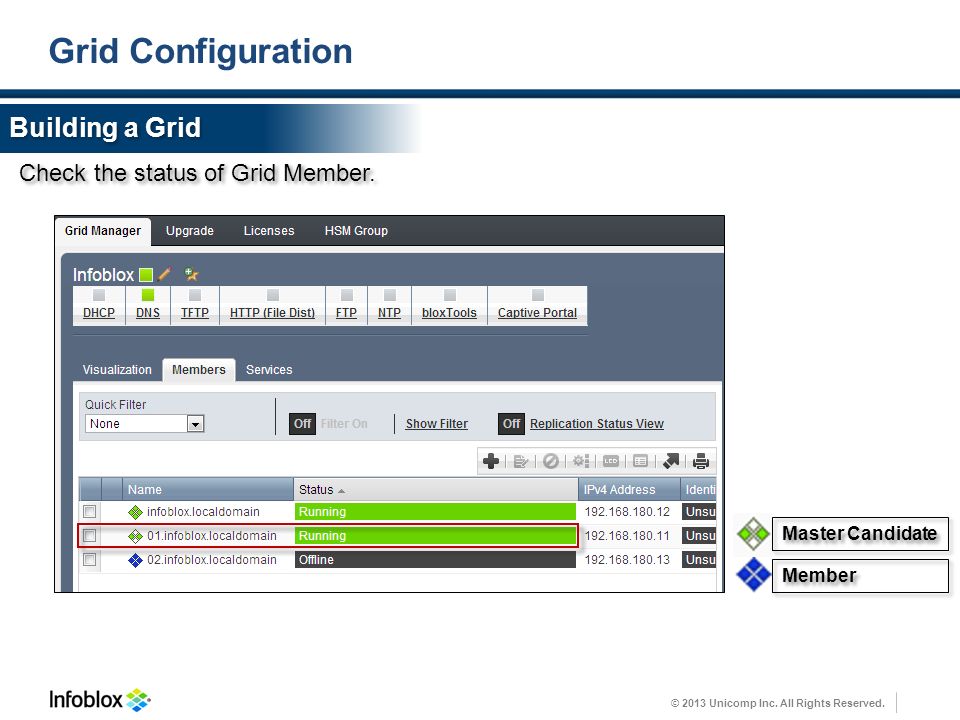Click the green DNS service status indicator
This screenshot has height=720, width=960.
click(148, 296)
